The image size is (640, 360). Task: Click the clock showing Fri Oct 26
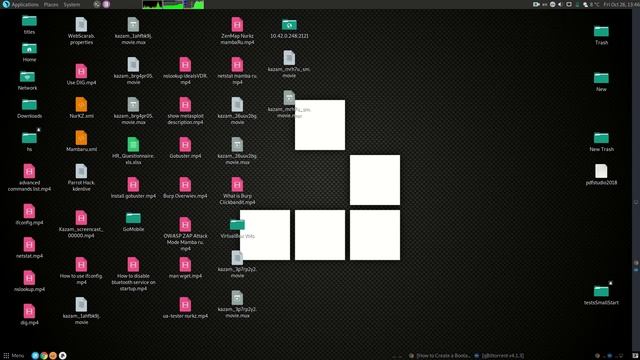[621, 4]
